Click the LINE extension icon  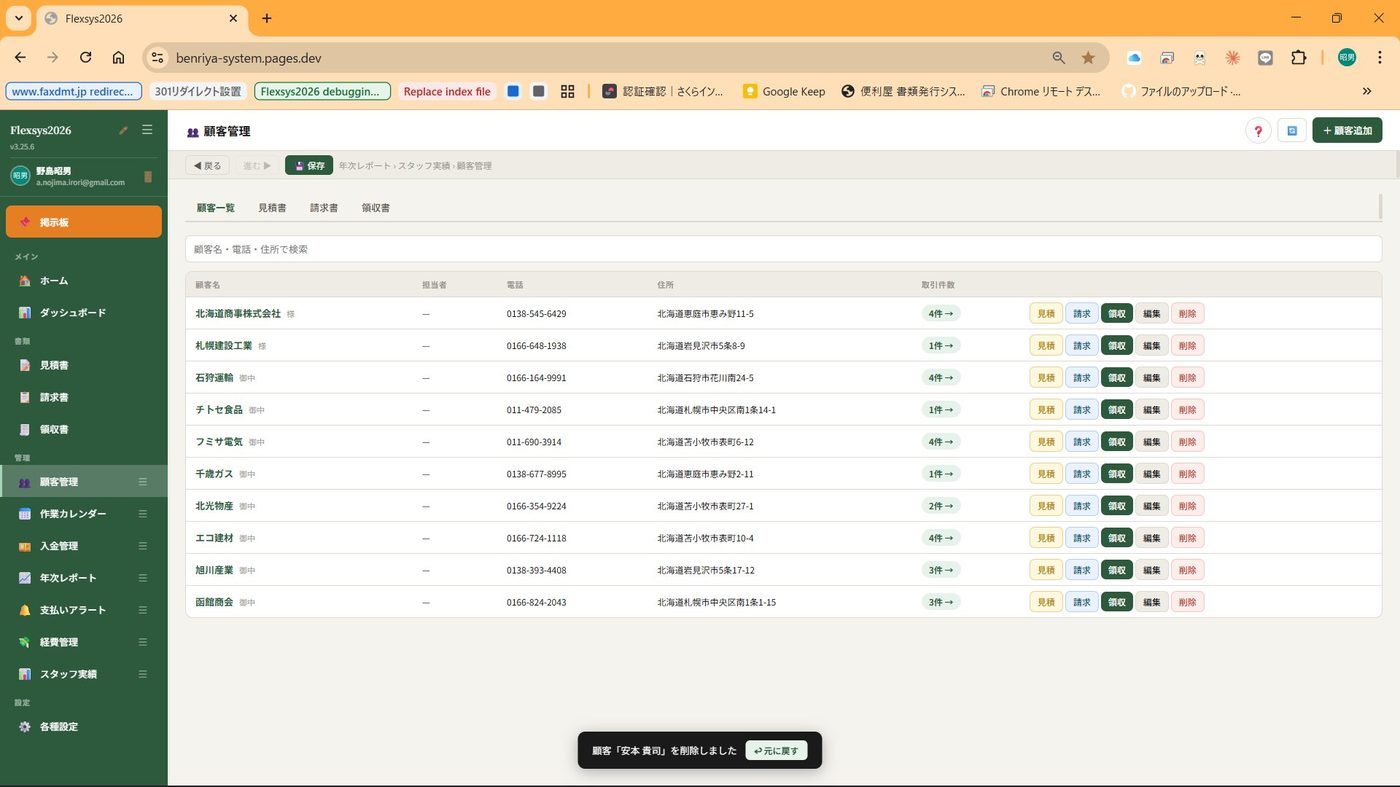click(1266, 58)
